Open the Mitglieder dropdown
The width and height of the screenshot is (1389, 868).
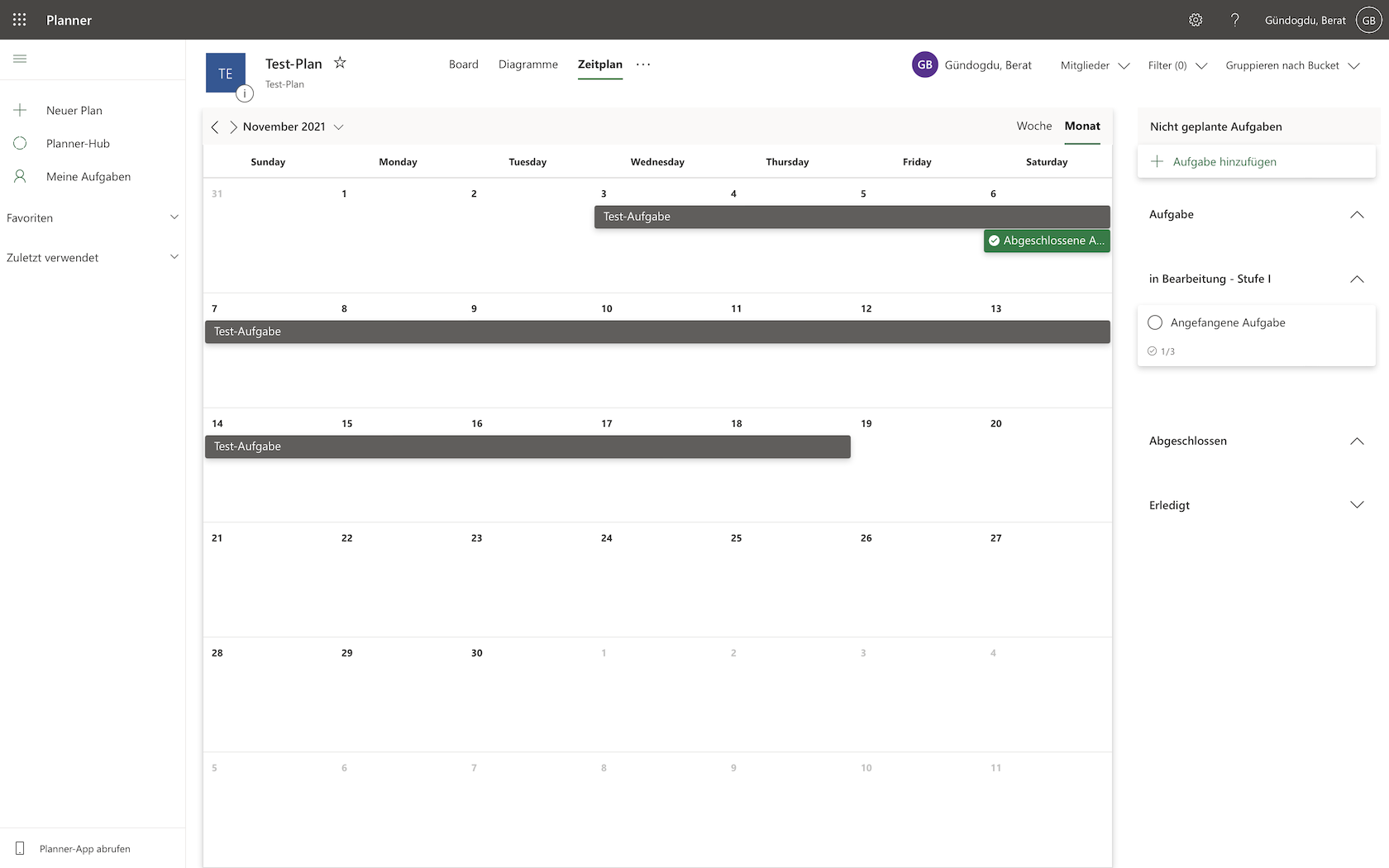click(1095, 65)
